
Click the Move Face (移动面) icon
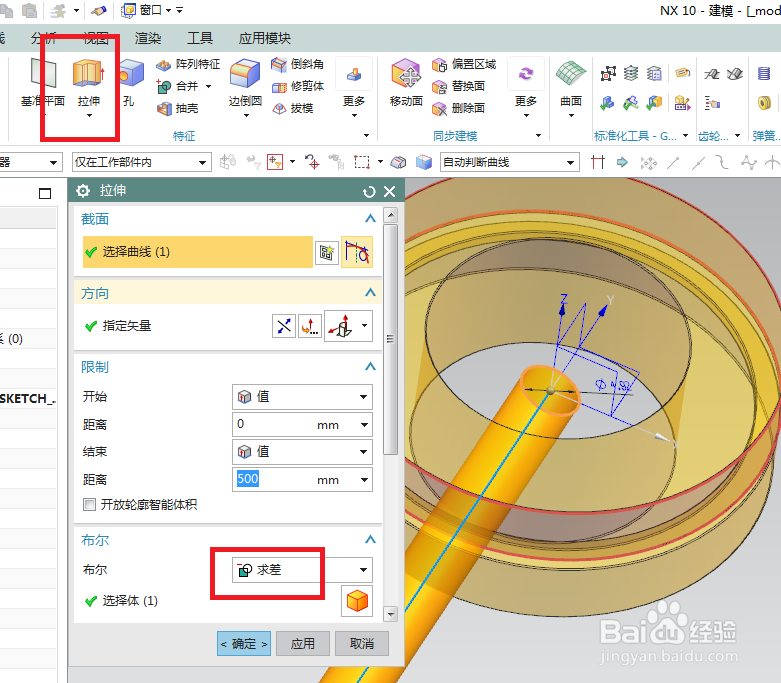(406, 74)
